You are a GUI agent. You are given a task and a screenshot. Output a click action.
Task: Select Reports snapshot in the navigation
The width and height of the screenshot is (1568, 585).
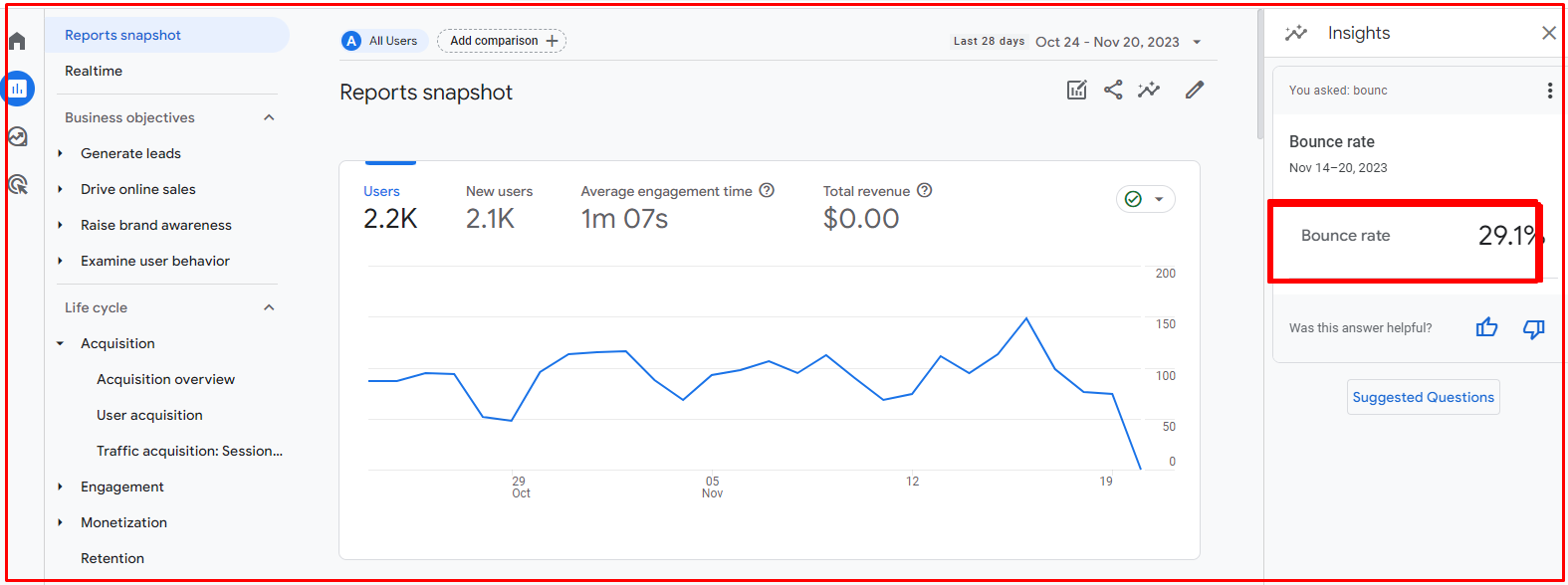tap(167, 35)
